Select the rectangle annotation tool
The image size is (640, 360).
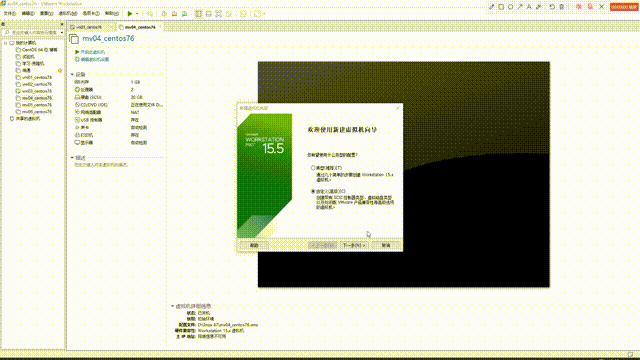tap(501, 7)
